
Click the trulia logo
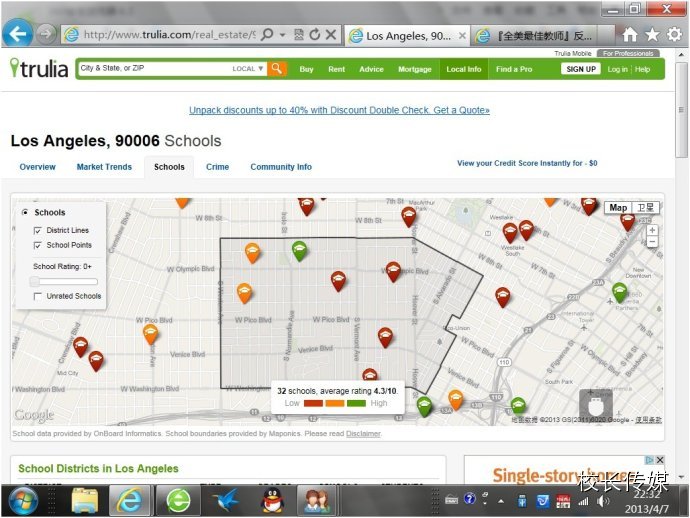39,69
